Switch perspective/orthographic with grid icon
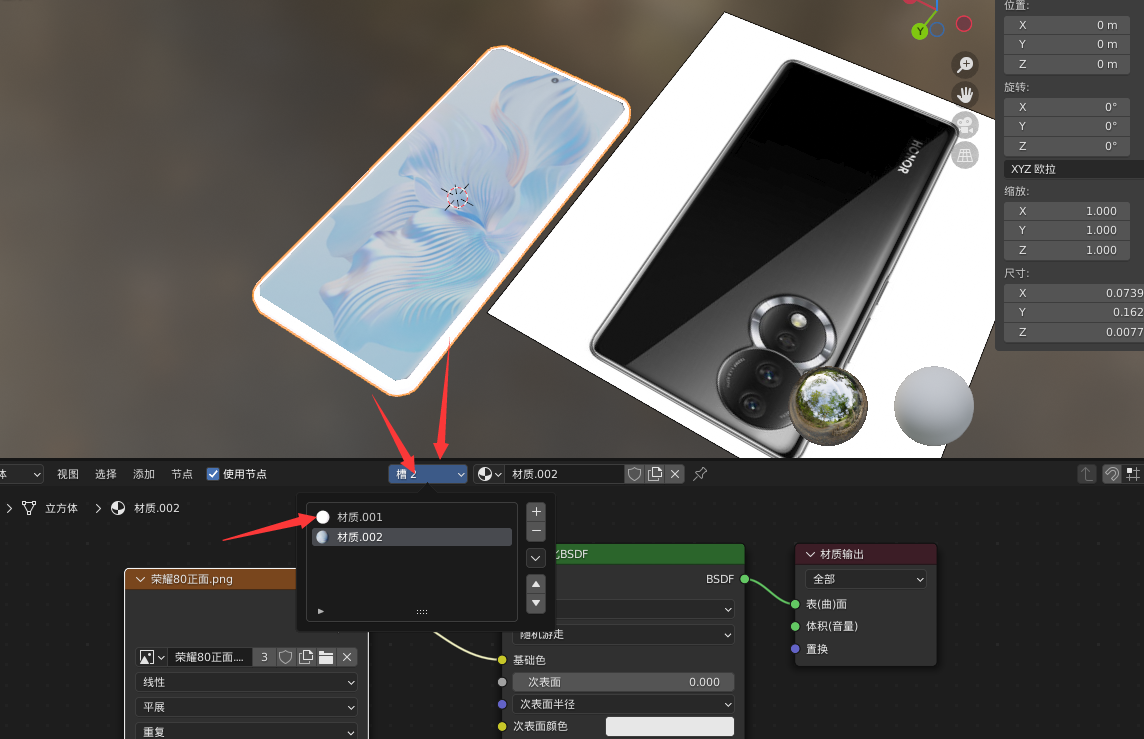Screen dimensions: 1144x739 tap(965, 155)
